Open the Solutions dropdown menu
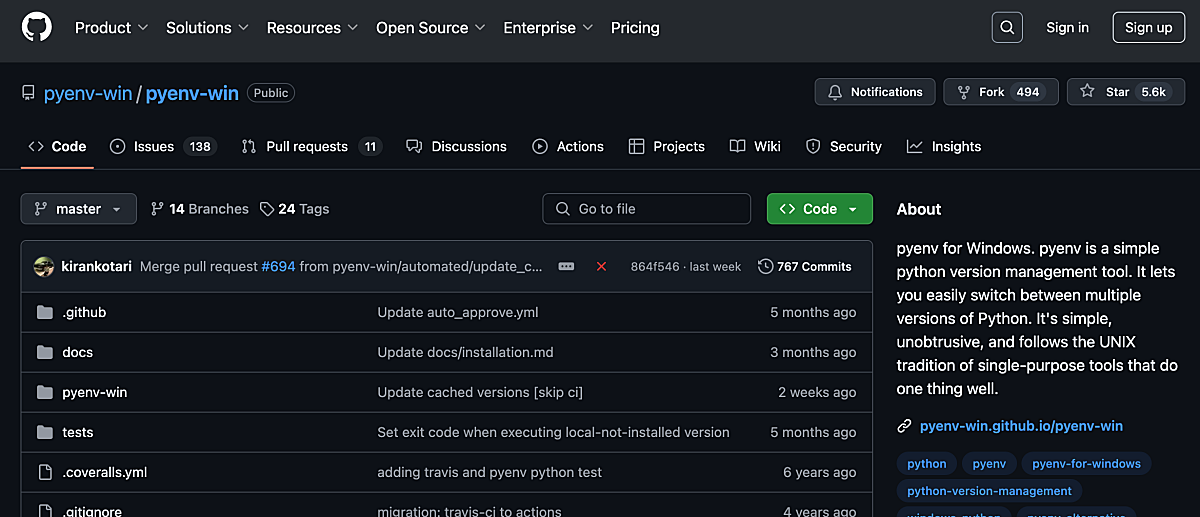Screen dimensions: 1200x517 (208, 28)
